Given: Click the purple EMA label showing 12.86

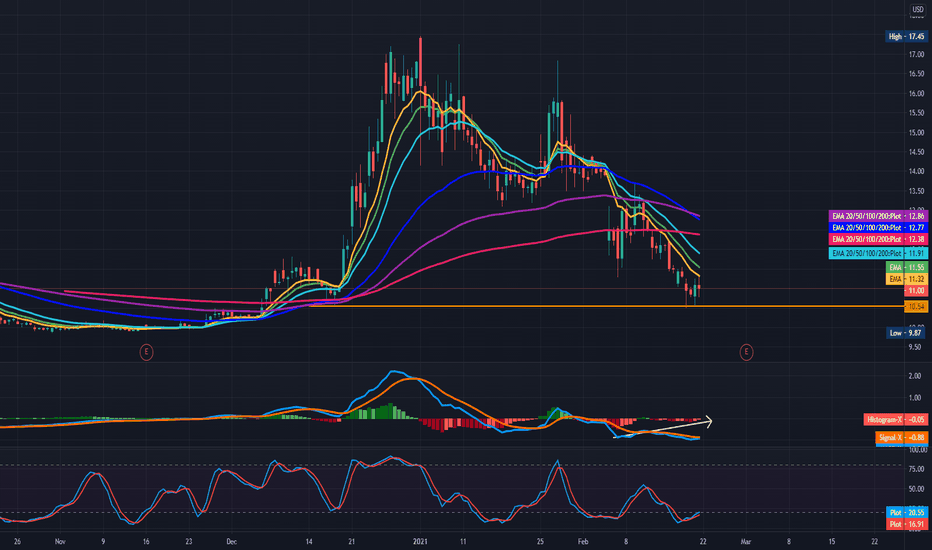Looking at the screenshot, I should (878, 216).
